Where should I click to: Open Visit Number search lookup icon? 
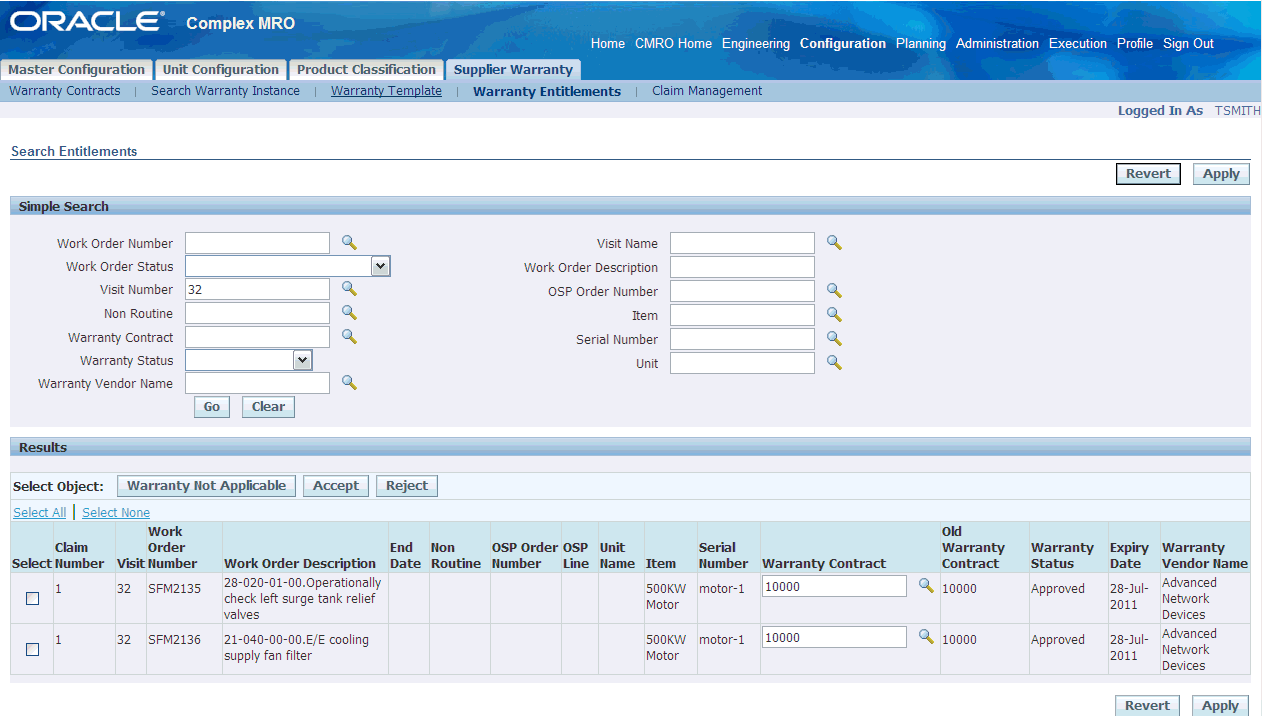[x=349, y=288]
